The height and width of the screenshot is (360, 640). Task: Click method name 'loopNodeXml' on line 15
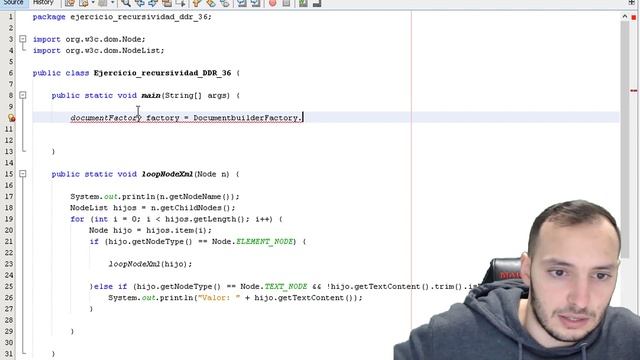coord(167,174)
